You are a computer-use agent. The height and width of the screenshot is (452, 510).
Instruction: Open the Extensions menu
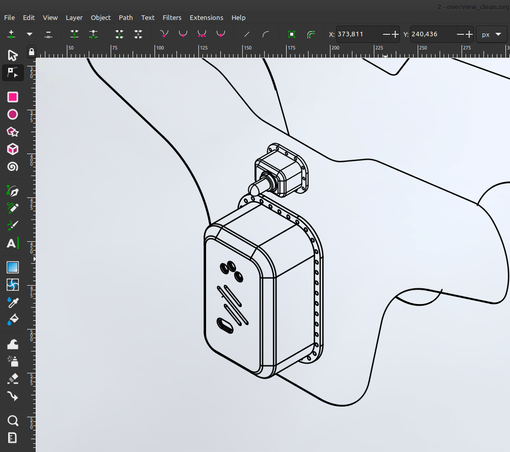click(x=206, y=18)
